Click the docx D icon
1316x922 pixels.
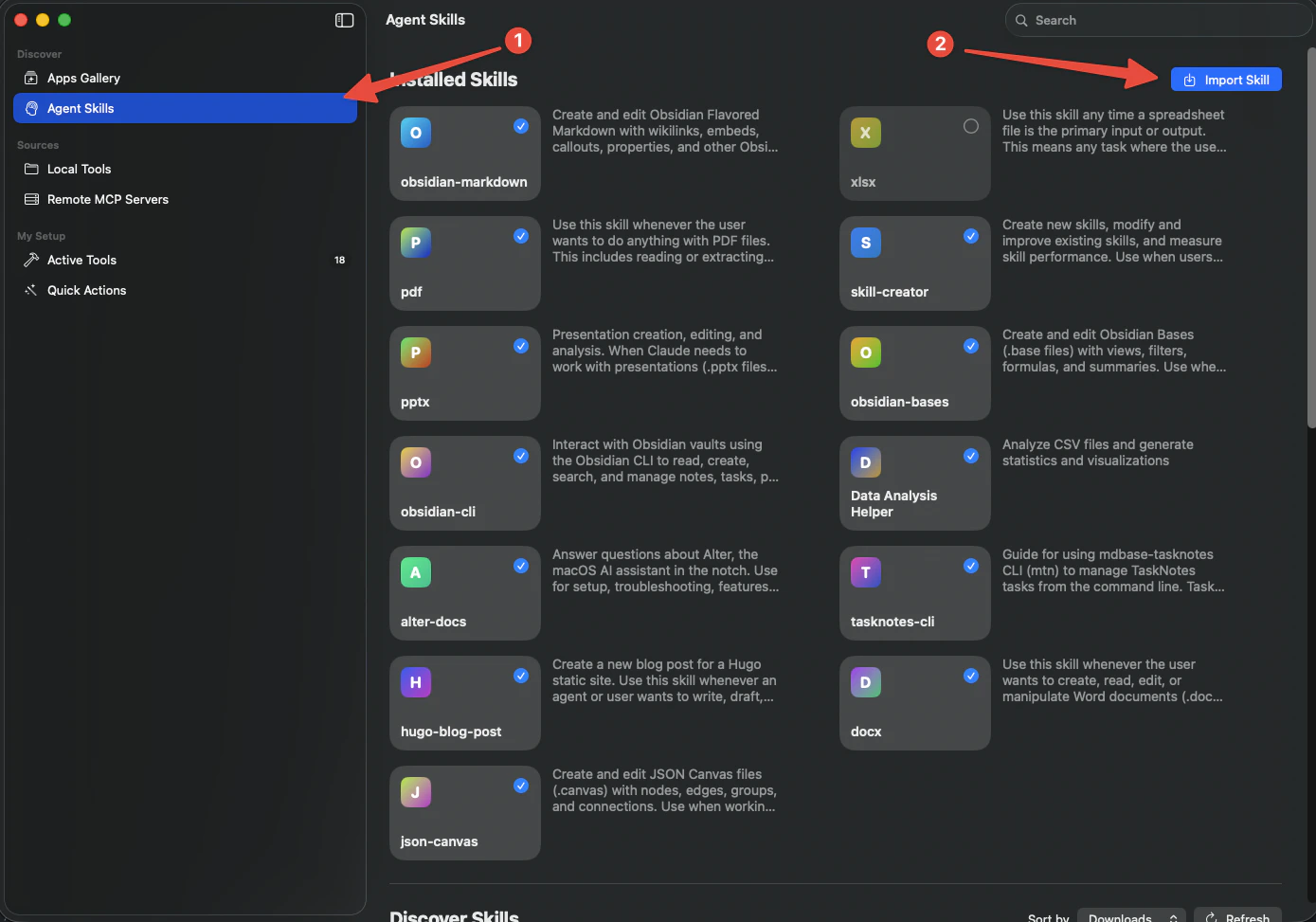(866, 682)
